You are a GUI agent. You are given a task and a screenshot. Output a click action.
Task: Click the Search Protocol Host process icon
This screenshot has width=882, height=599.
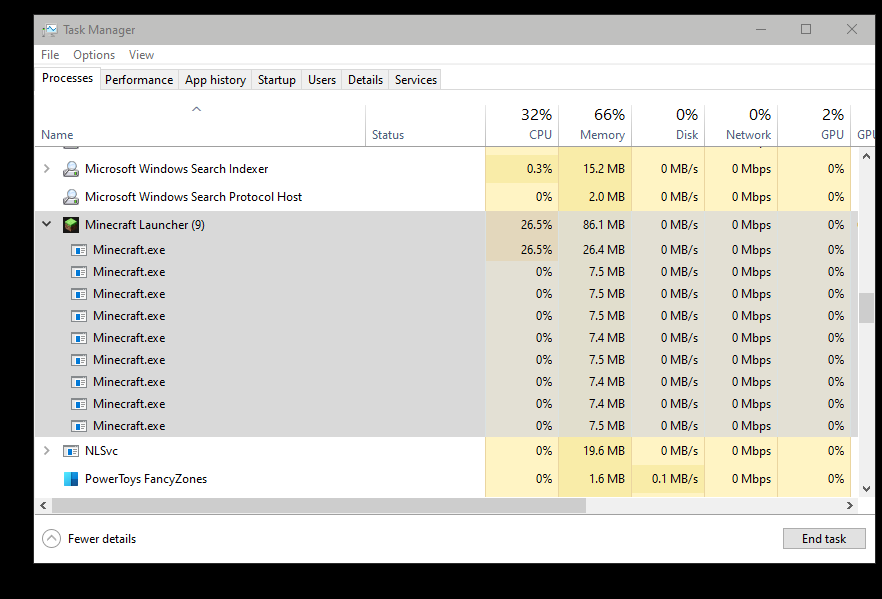(x=71, y=197)
